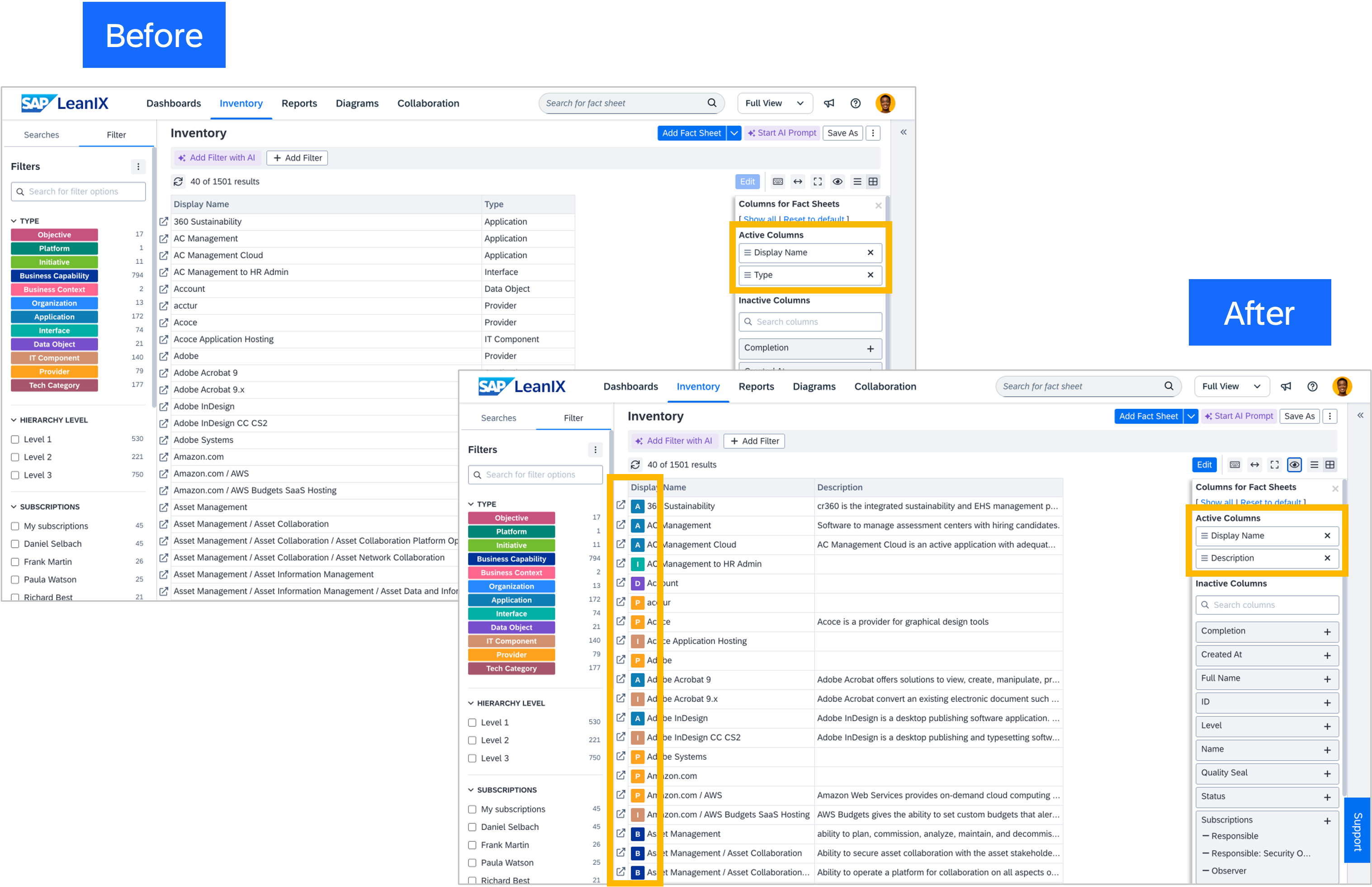The width and height of the screenshot is (1372, 887).
Task: Add Completion column via plus in After window
Action: 1327,632
